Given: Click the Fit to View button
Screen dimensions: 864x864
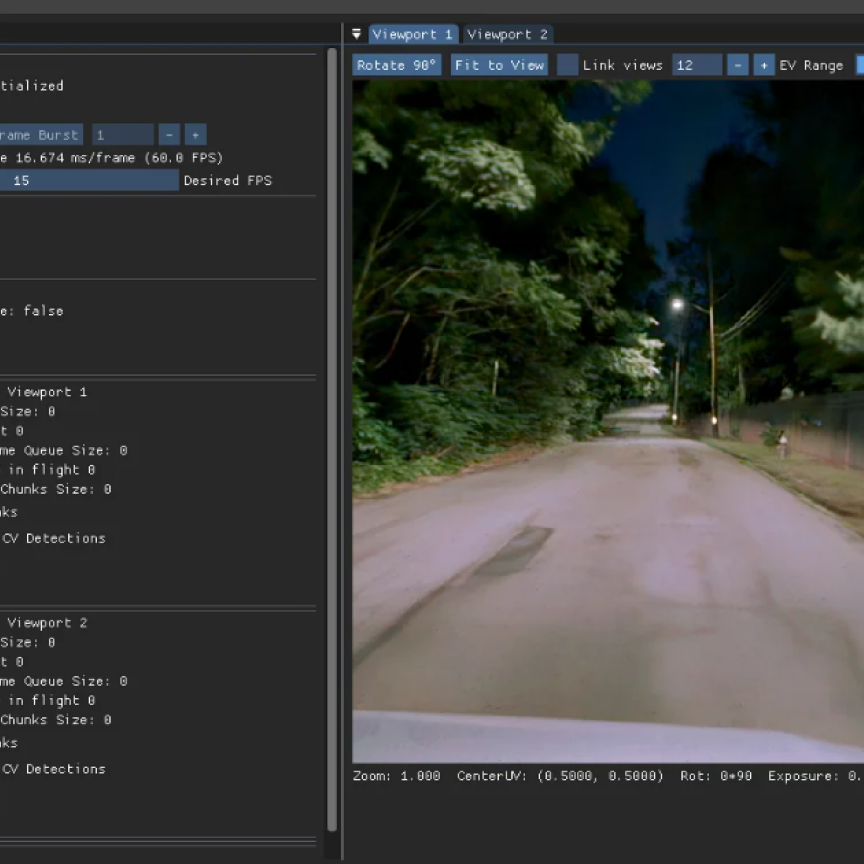Looking at the screenshot, I should pos(497,64).
